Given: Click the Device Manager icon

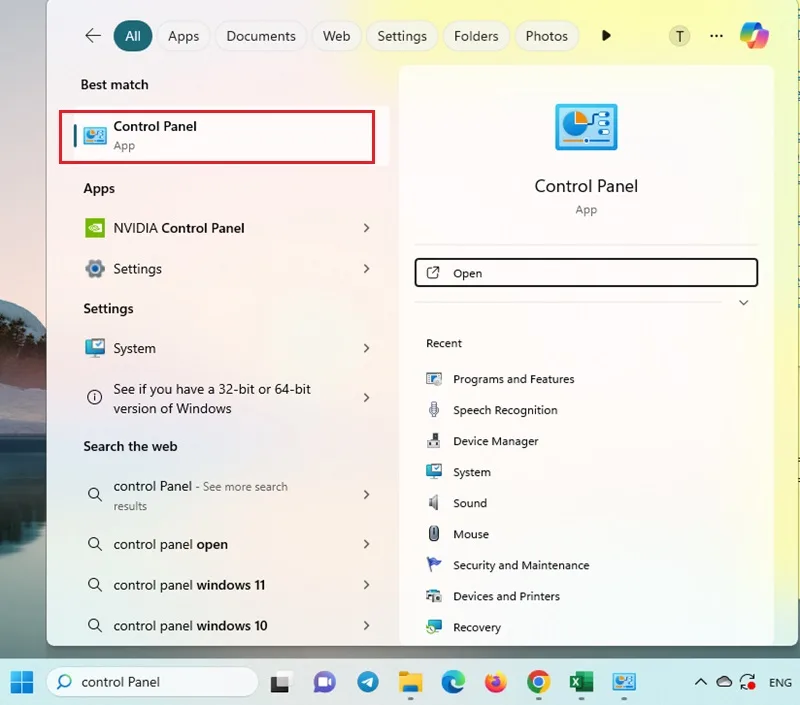Looking at the screenshot, I should click(x=434, y=441).
